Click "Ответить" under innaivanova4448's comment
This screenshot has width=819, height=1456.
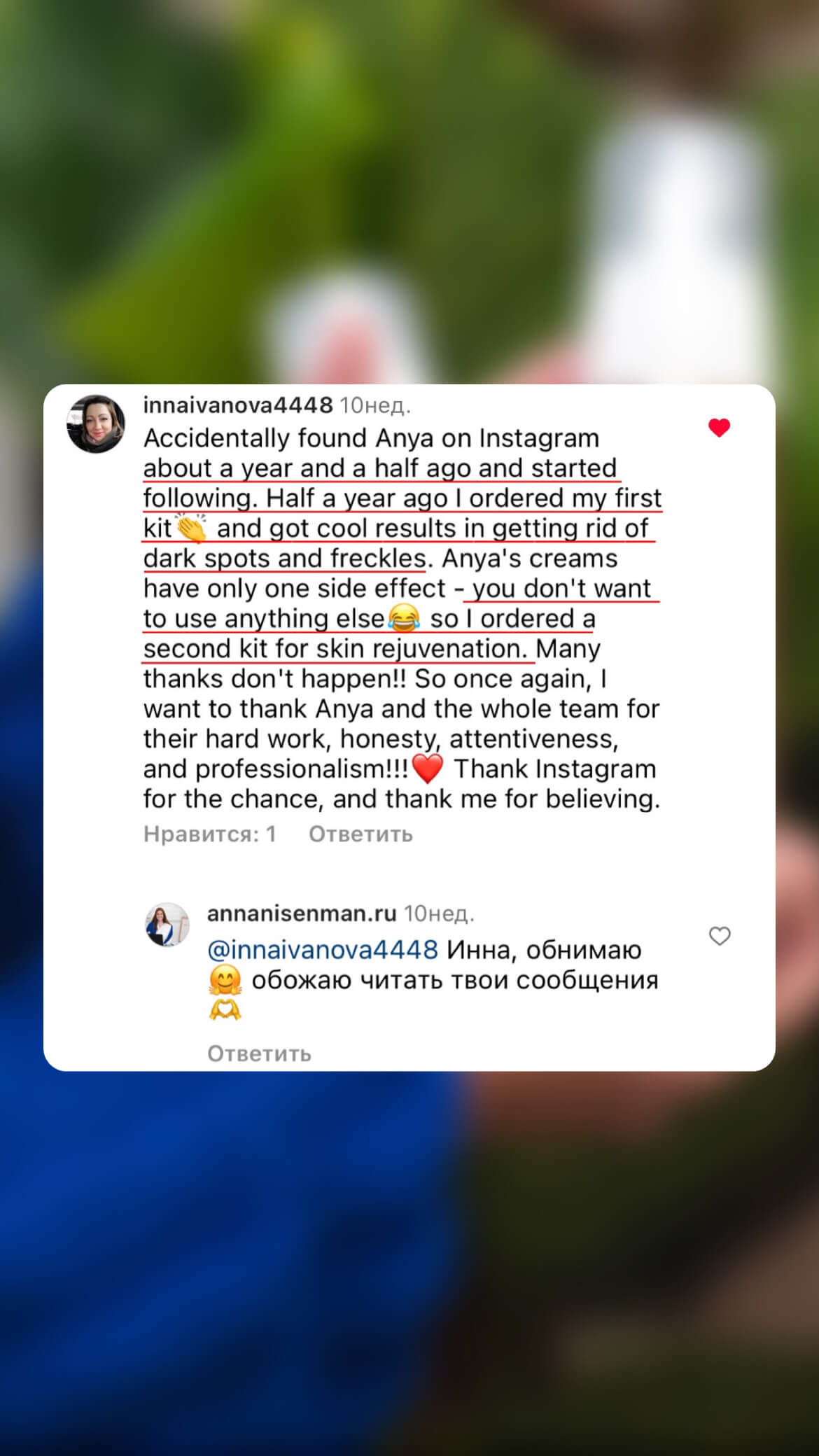360,834
